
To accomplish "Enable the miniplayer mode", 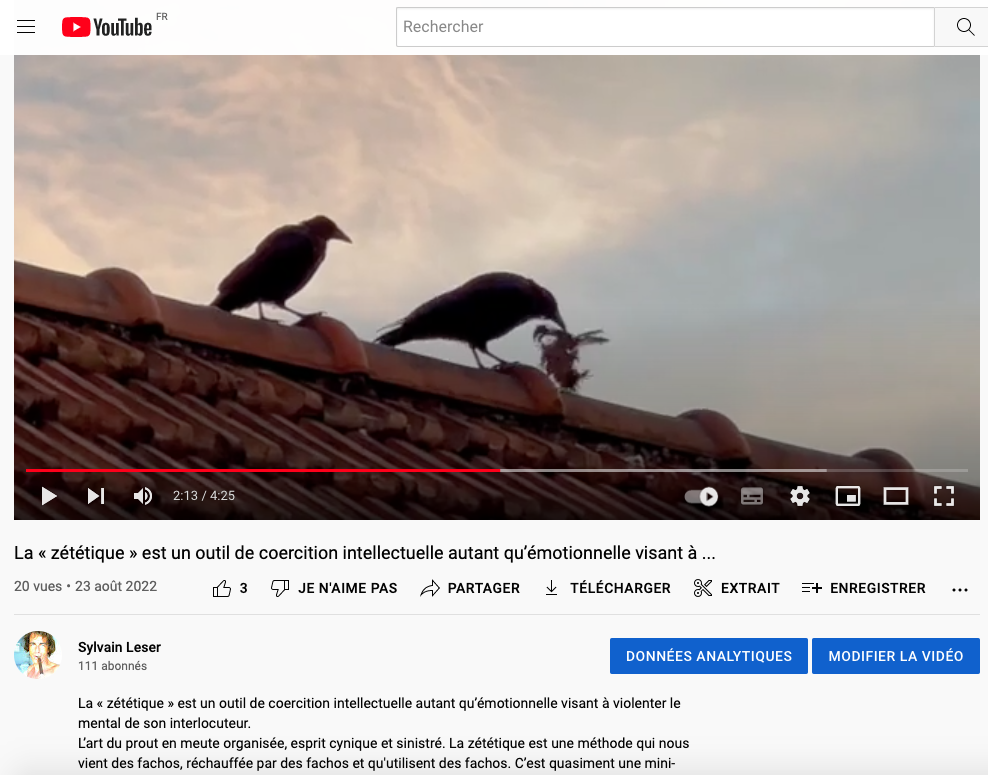I will (848, 496).
